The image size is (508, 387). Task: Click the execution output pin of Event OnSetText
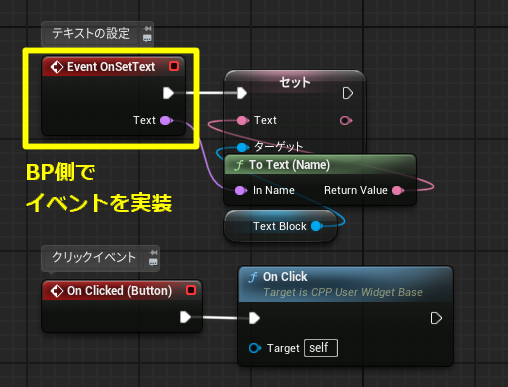tap(168, 93)
